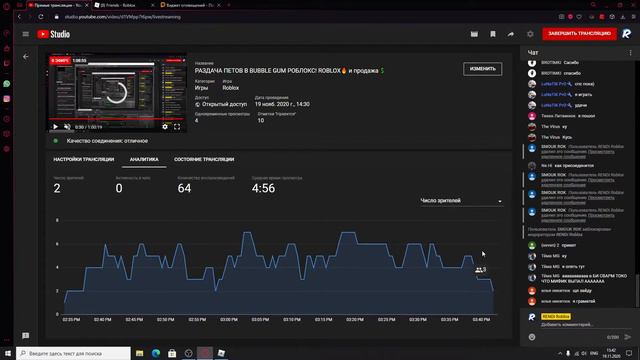Image resolution: width=640 pixels, height=360 pixels.
Task: Click the padlock site info icon
Action: [x=57, y=17]
